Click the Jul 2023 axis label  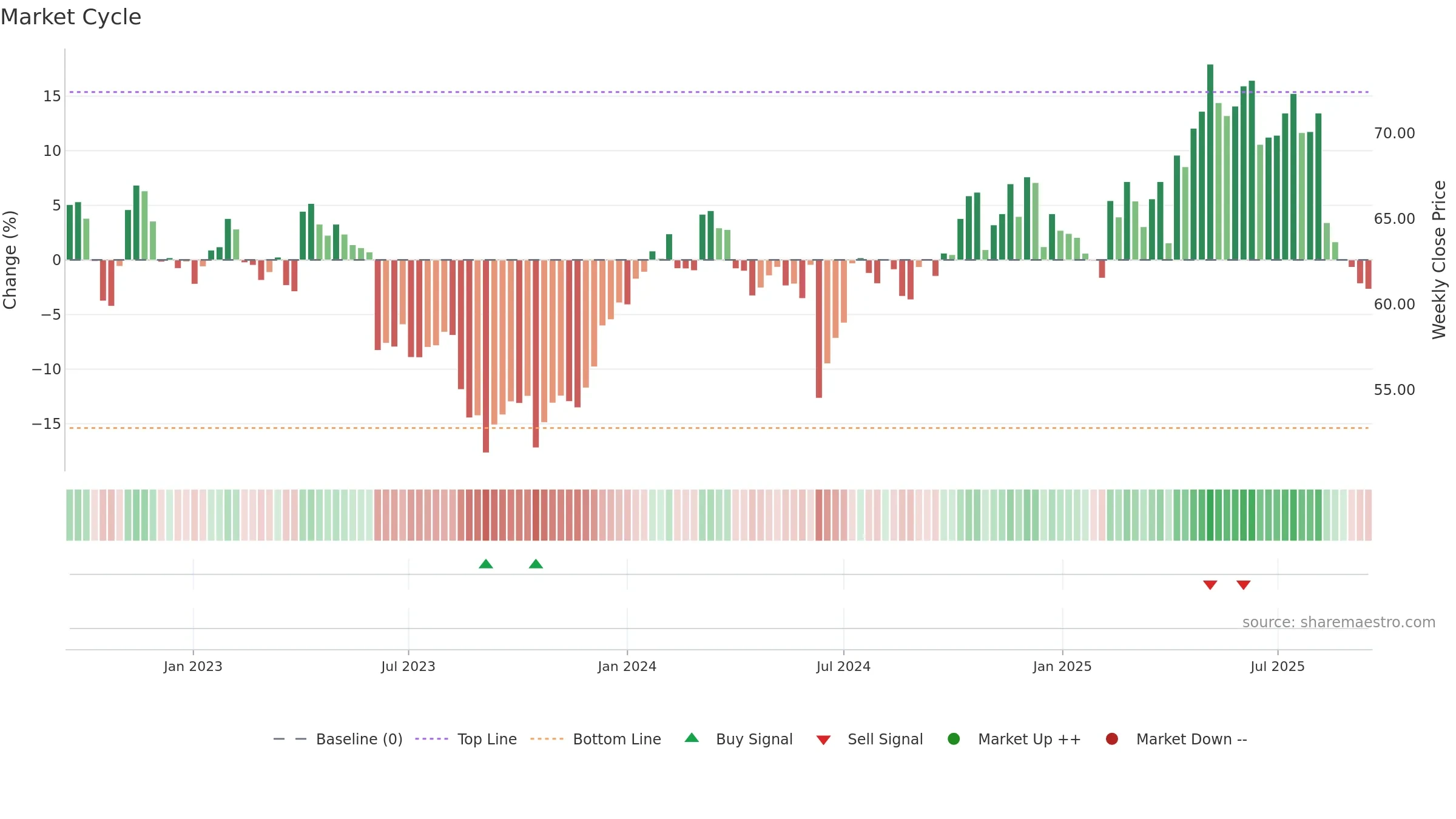pos(408,666)
